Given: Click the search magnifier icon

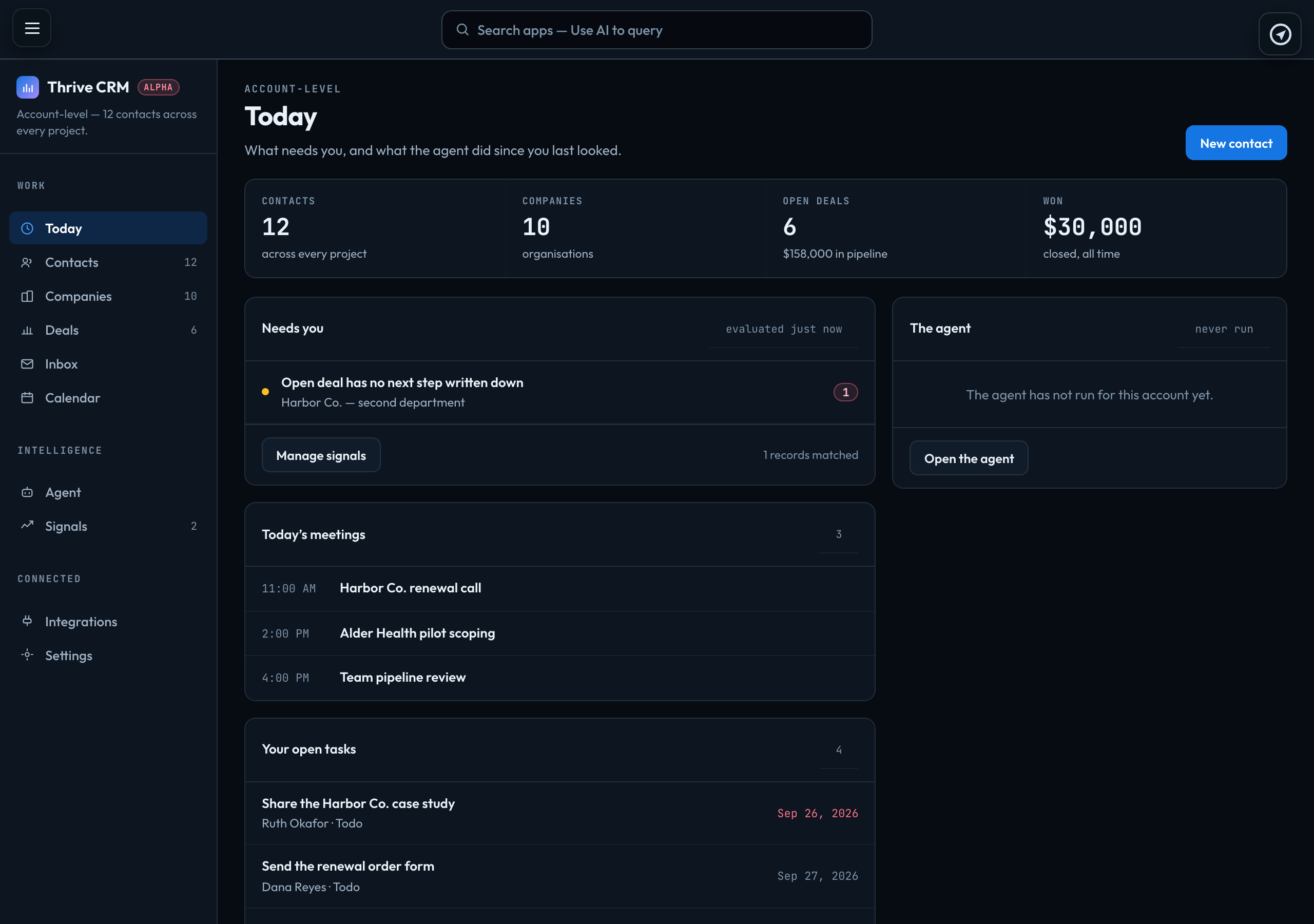Looking at the screenshot, I should (462, 30).
